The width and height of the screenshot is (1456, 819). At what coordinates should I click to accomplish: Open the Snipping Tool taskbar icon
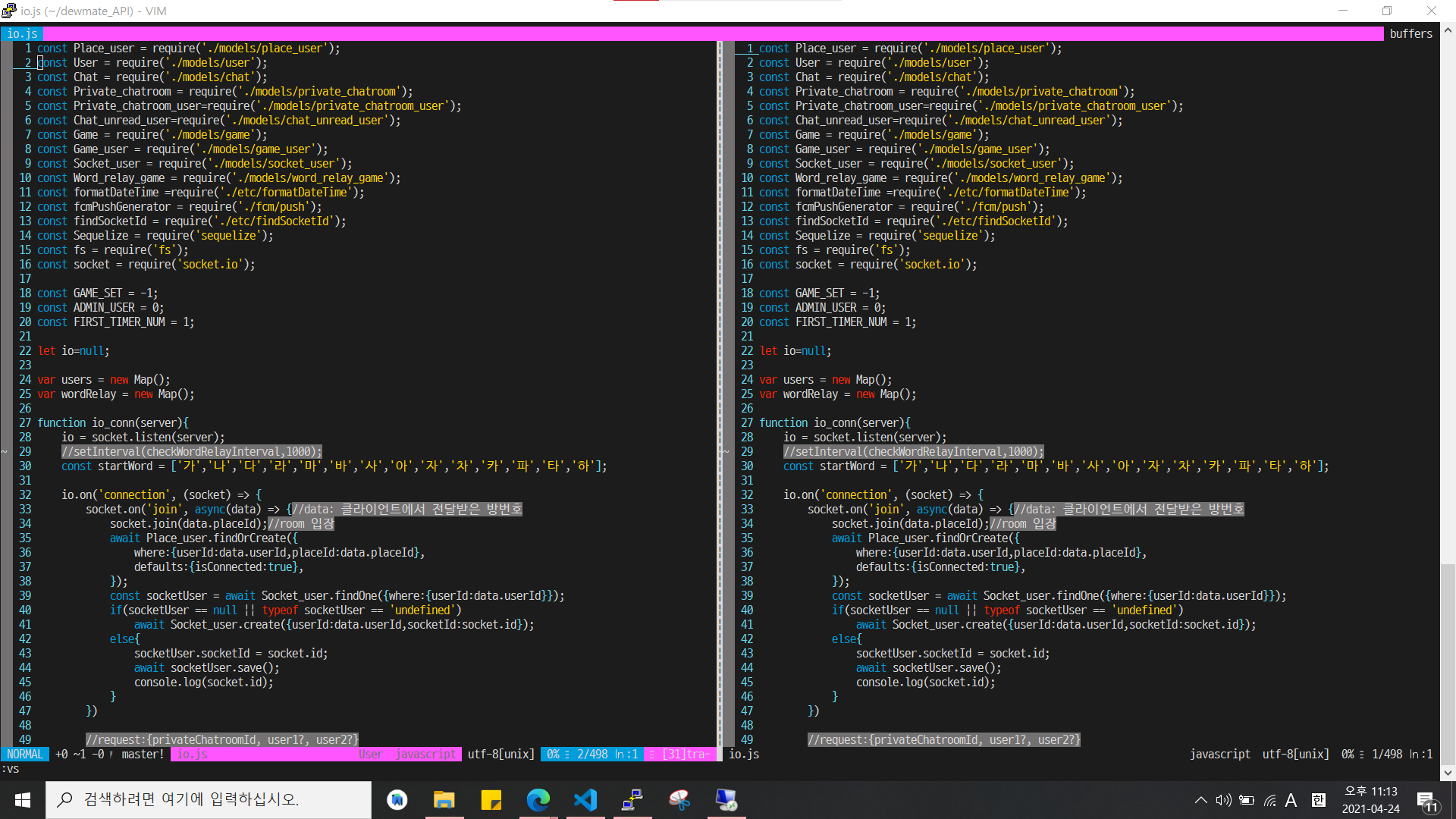pos(679,800)
